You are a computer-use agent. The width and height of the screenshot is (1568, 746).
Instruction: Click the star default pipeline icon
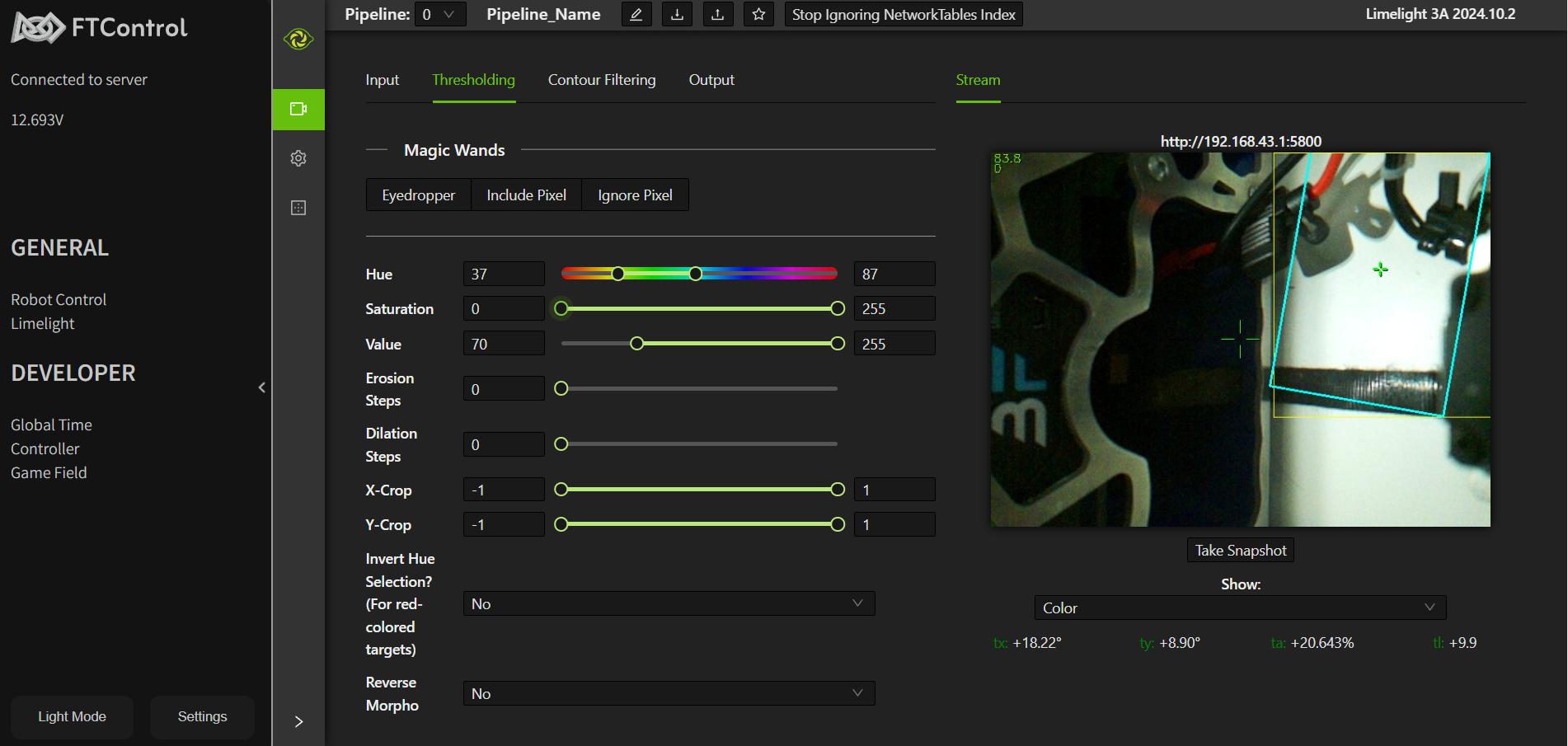pyautogui.click(x=758, y=14)
